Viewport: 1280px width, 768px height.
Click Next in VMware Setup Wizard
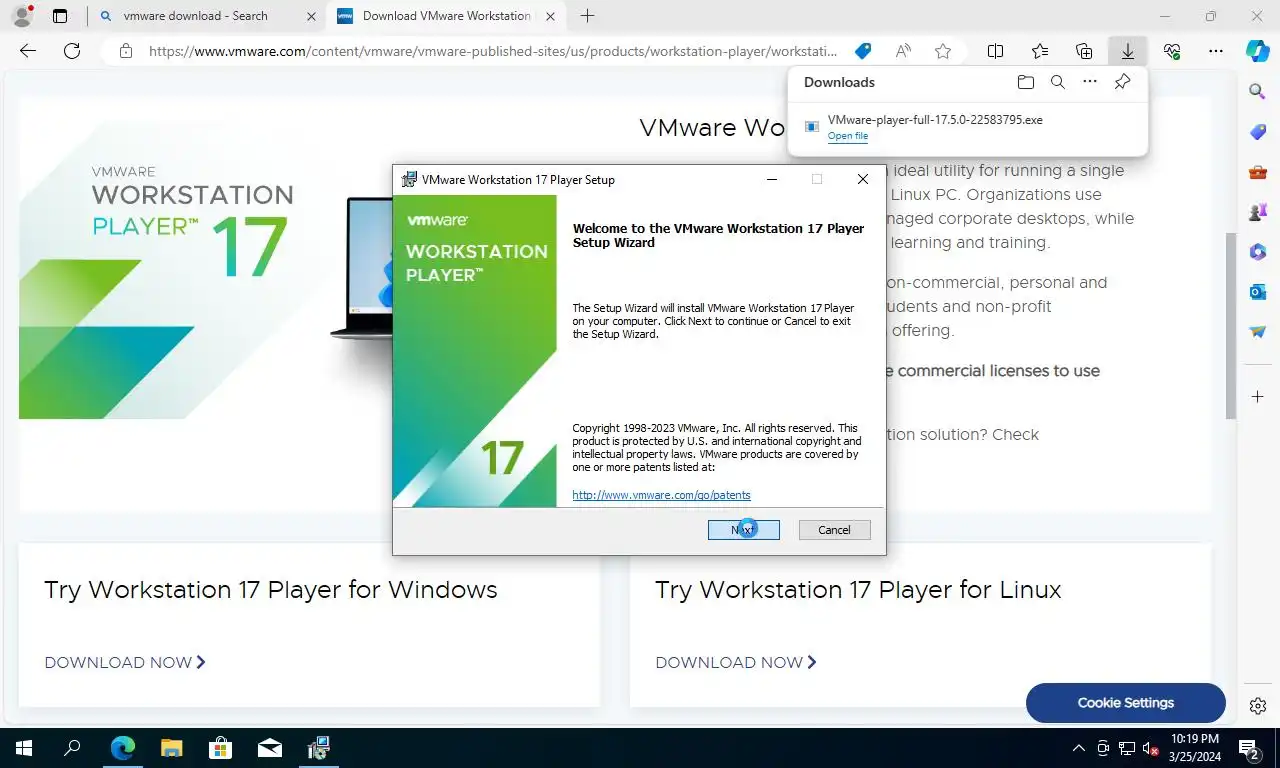[x=743, y=530]
